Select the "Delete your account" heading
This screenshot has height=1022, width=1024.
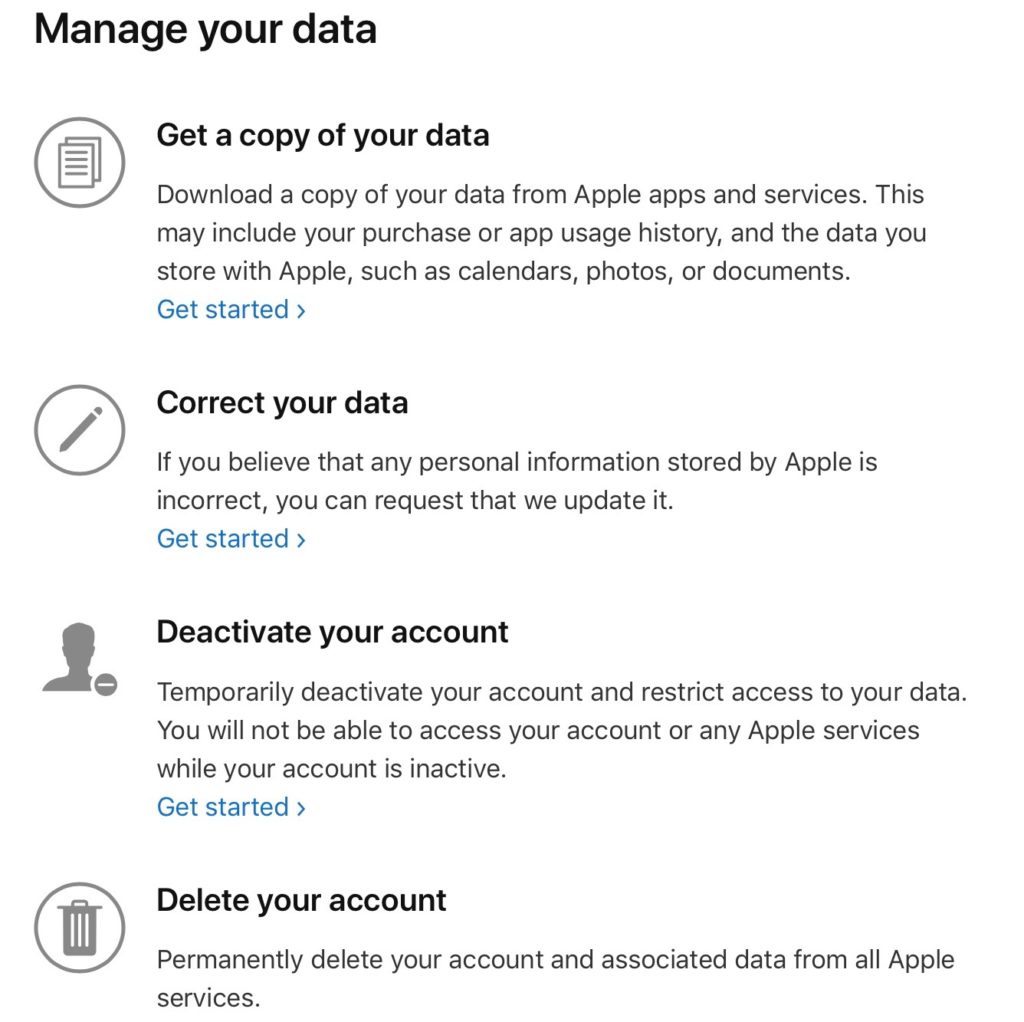click(x=301, y=900)
